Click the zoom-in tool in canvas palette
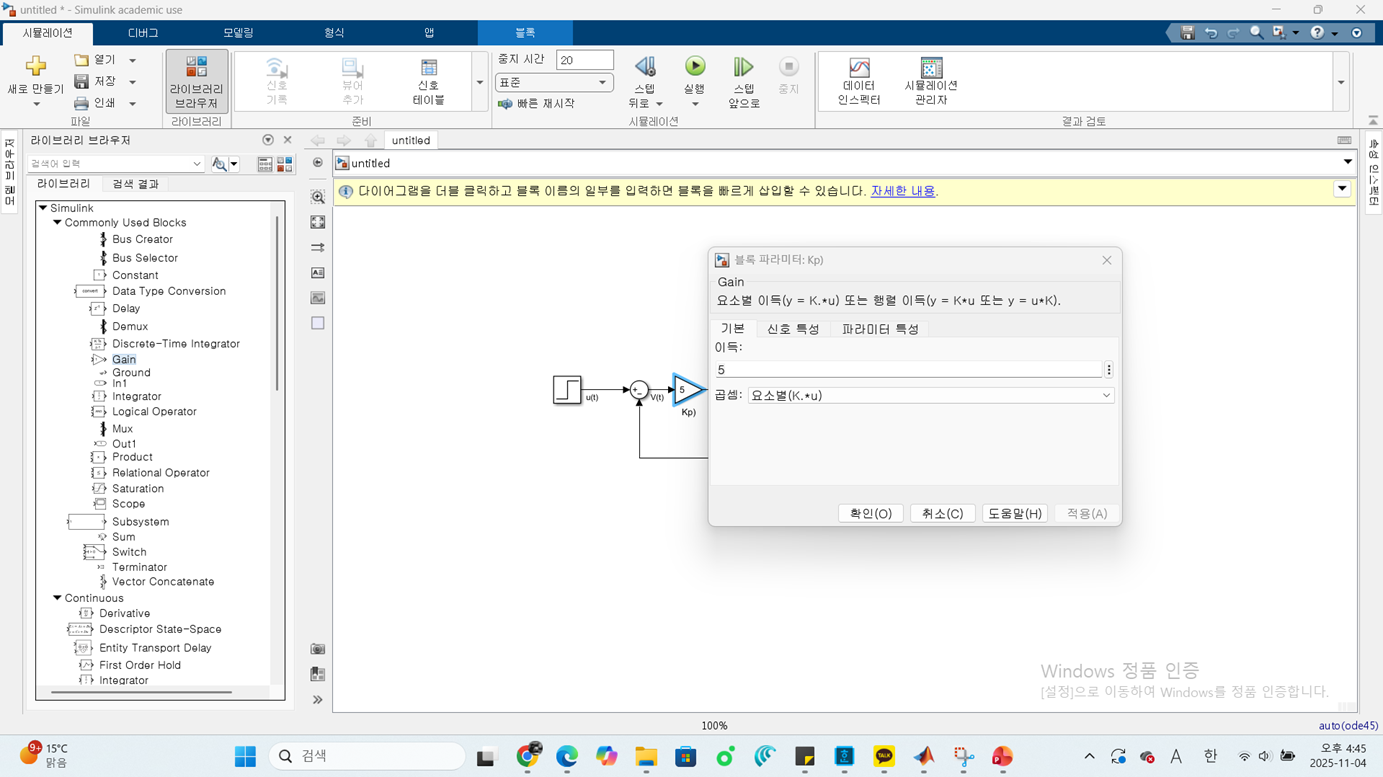This screenshot has height=777, width=1383. click(x=318, y=197)
